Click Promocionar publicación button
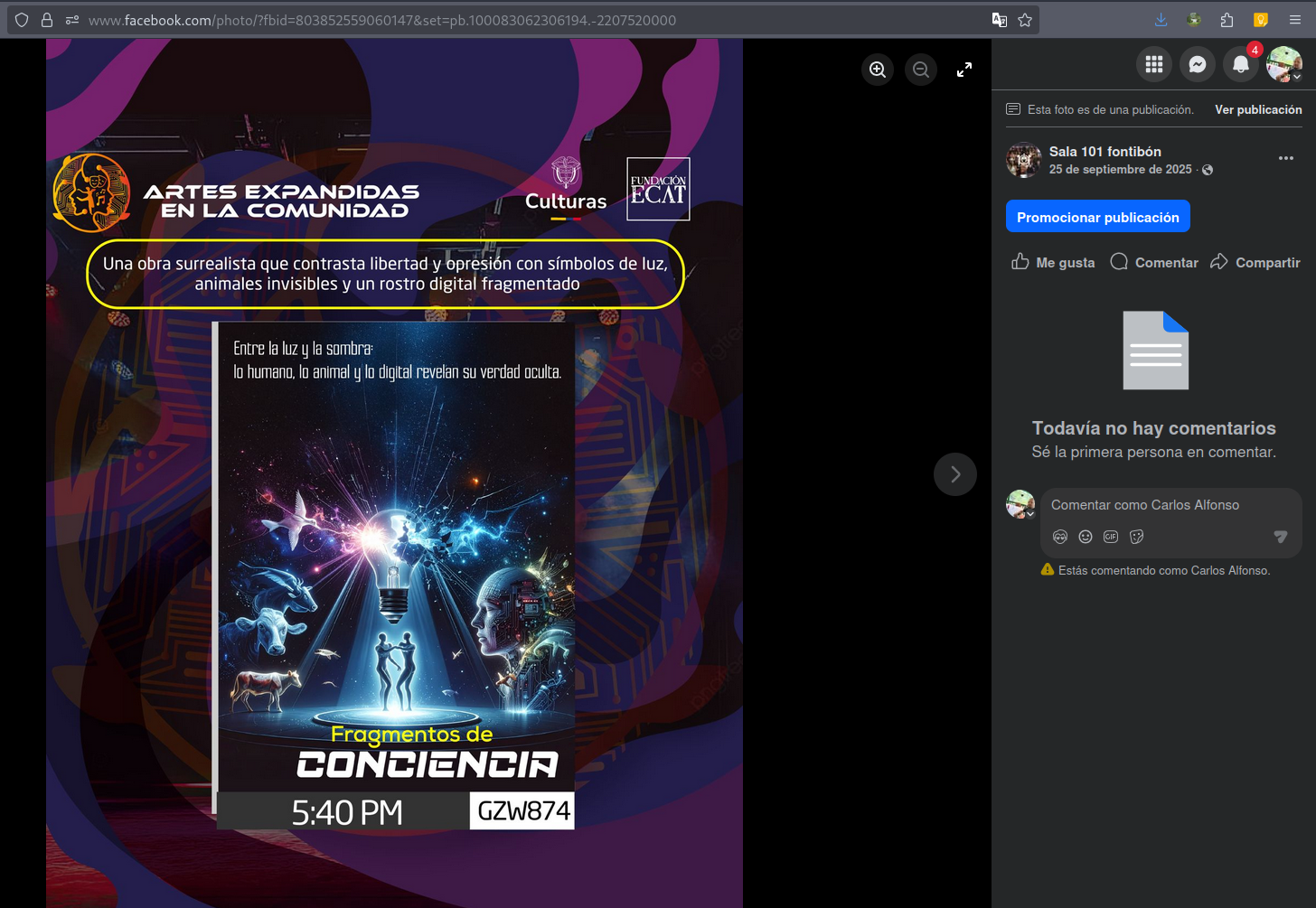This screenshot has width=1316, height=908. (1098, 217)
